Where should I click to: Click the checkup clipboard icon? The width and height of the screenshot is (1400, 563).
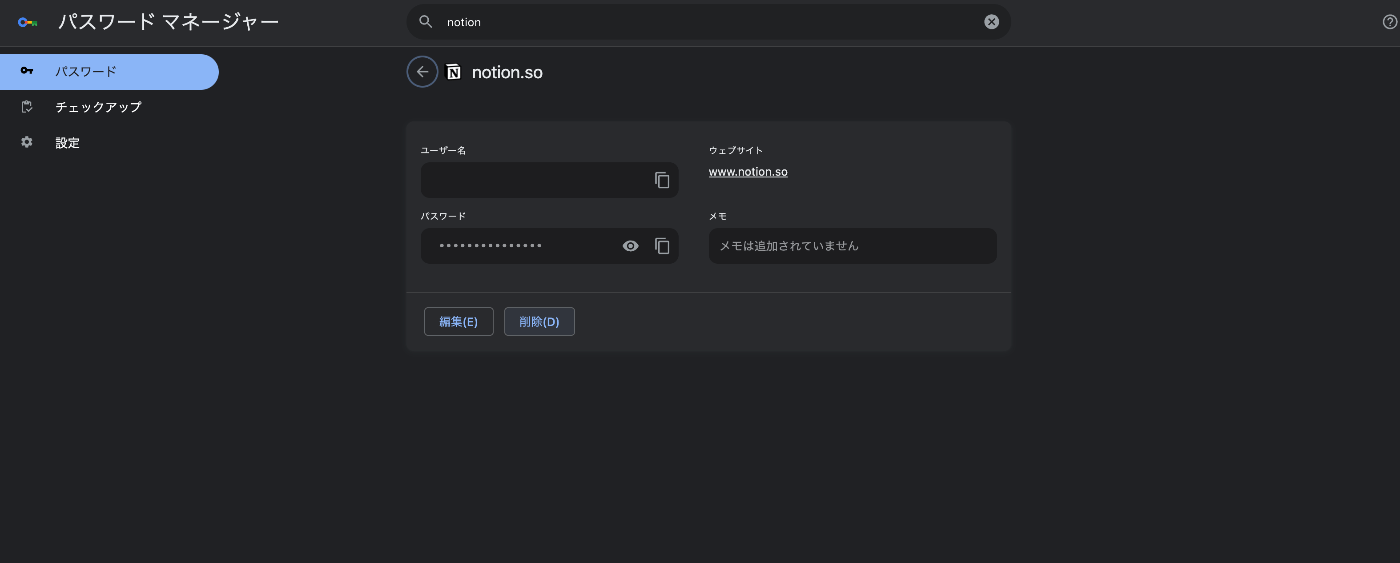point(27,107)
